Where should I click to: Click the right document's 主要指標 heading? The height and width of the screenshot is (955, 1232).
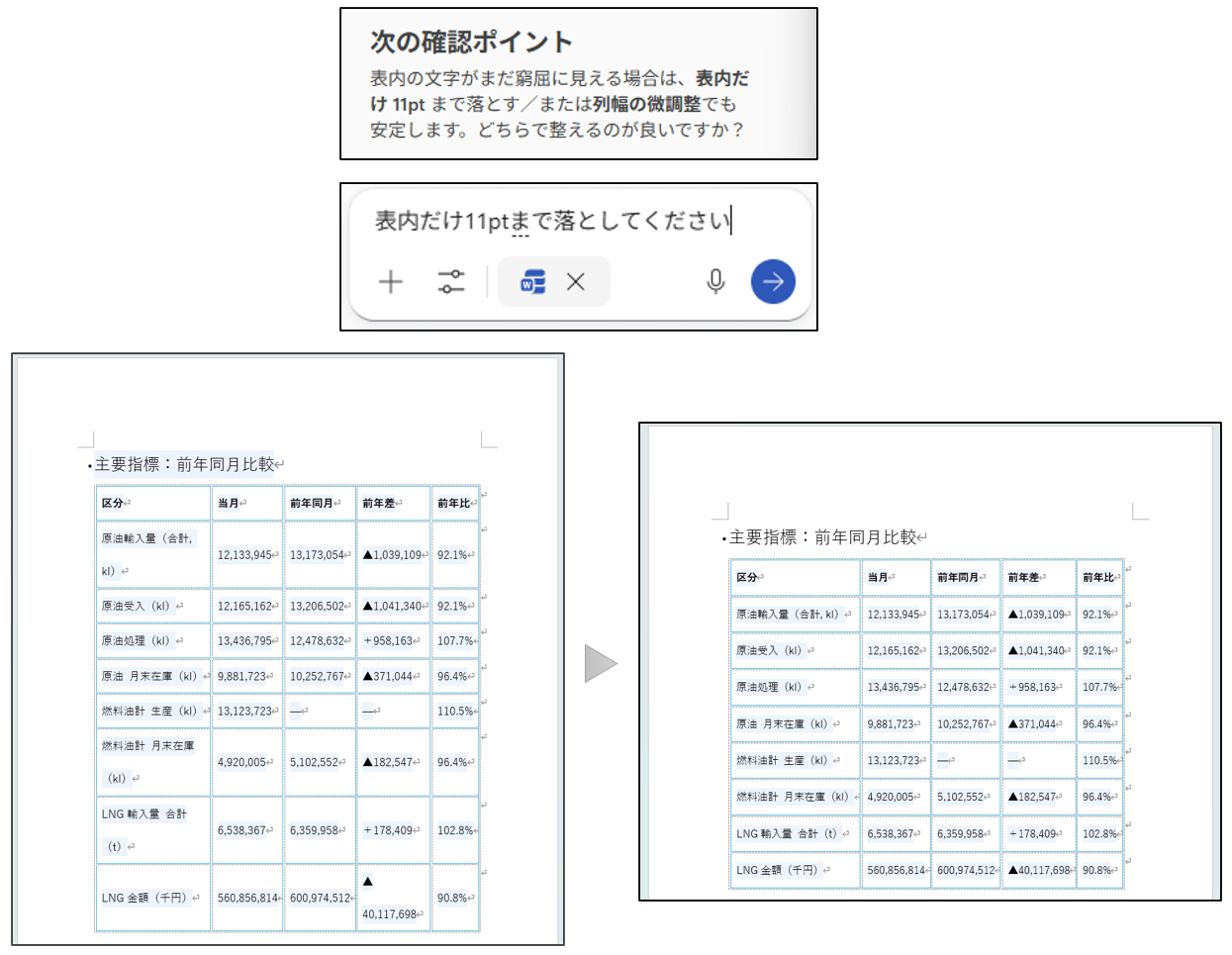(x=822, y=537)
